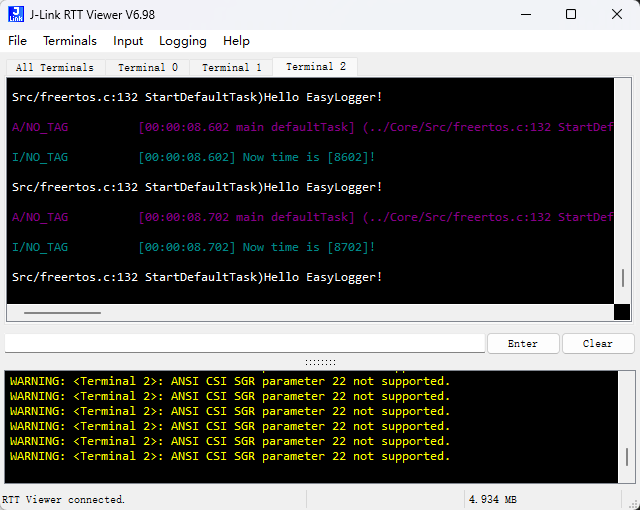Select the Terminal 1 tab

point(232,68)
